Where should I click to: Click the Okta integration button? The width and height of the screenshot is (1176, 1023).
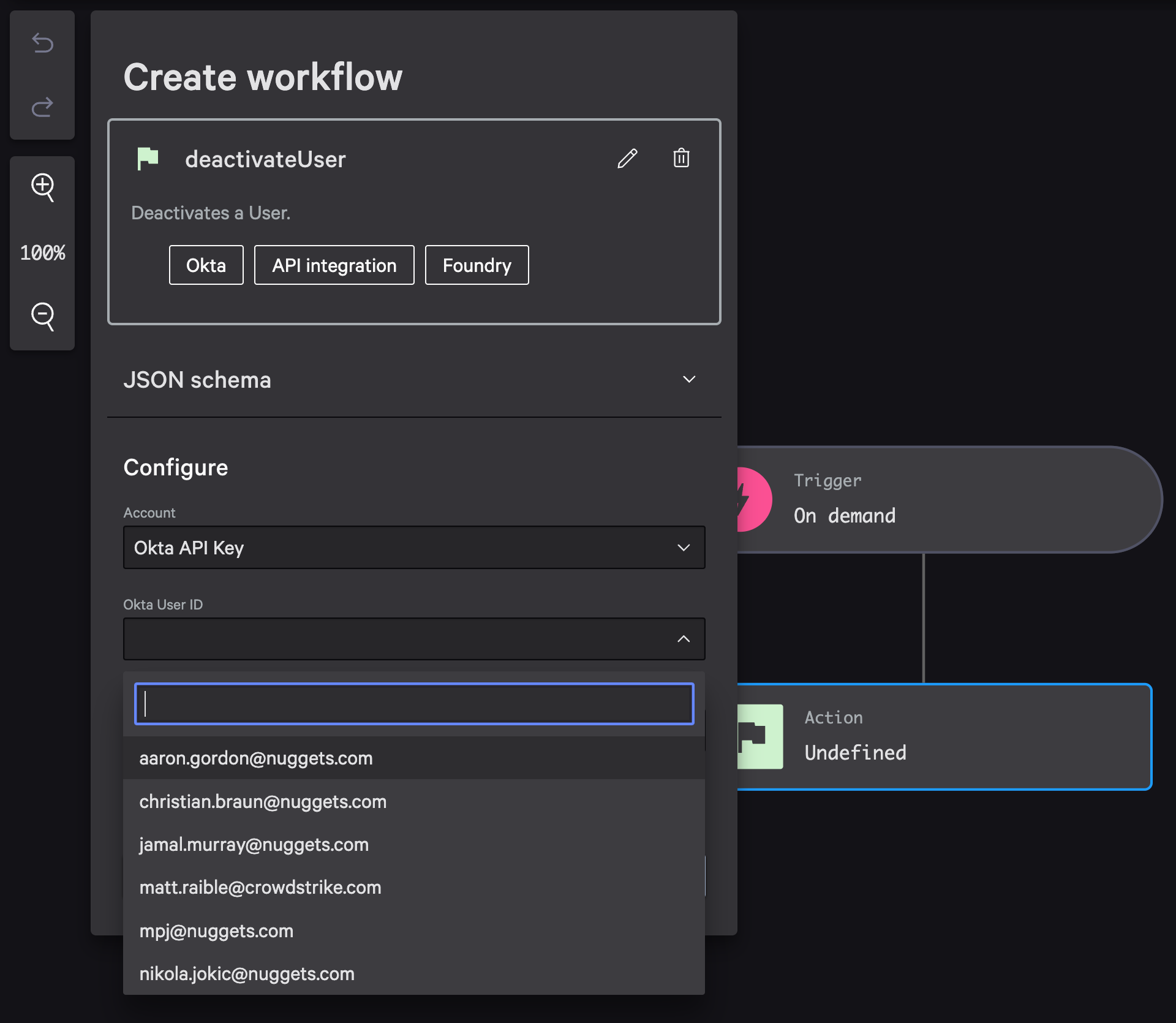(206, 264)
